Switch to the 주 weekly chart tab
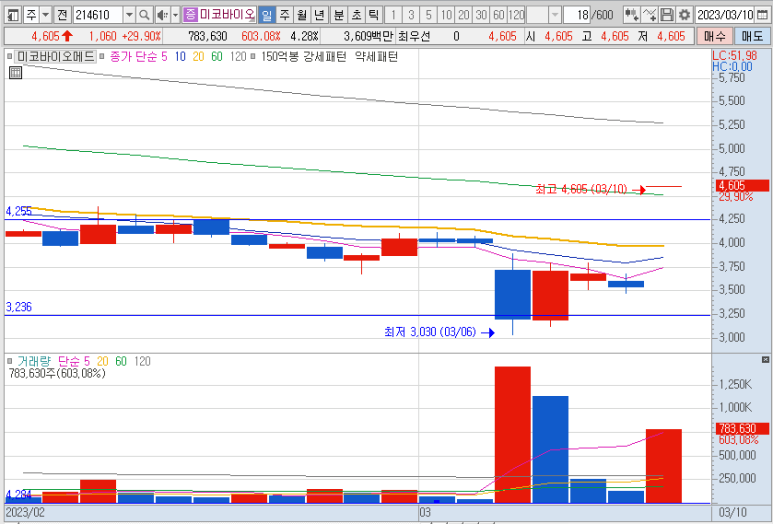 click(x=284, y=15)
